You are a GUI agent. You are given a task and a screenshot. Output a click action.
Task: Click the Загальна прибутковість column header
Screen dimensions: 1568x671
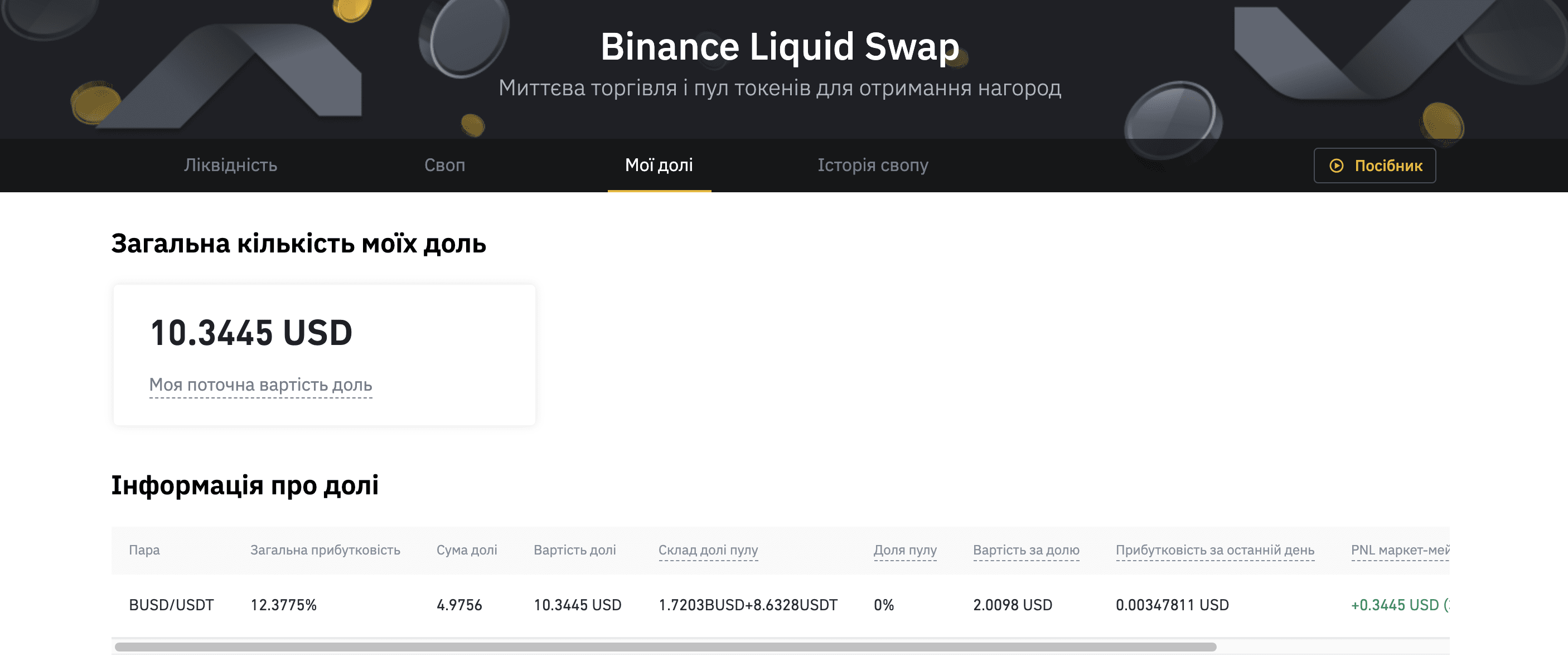325,550
